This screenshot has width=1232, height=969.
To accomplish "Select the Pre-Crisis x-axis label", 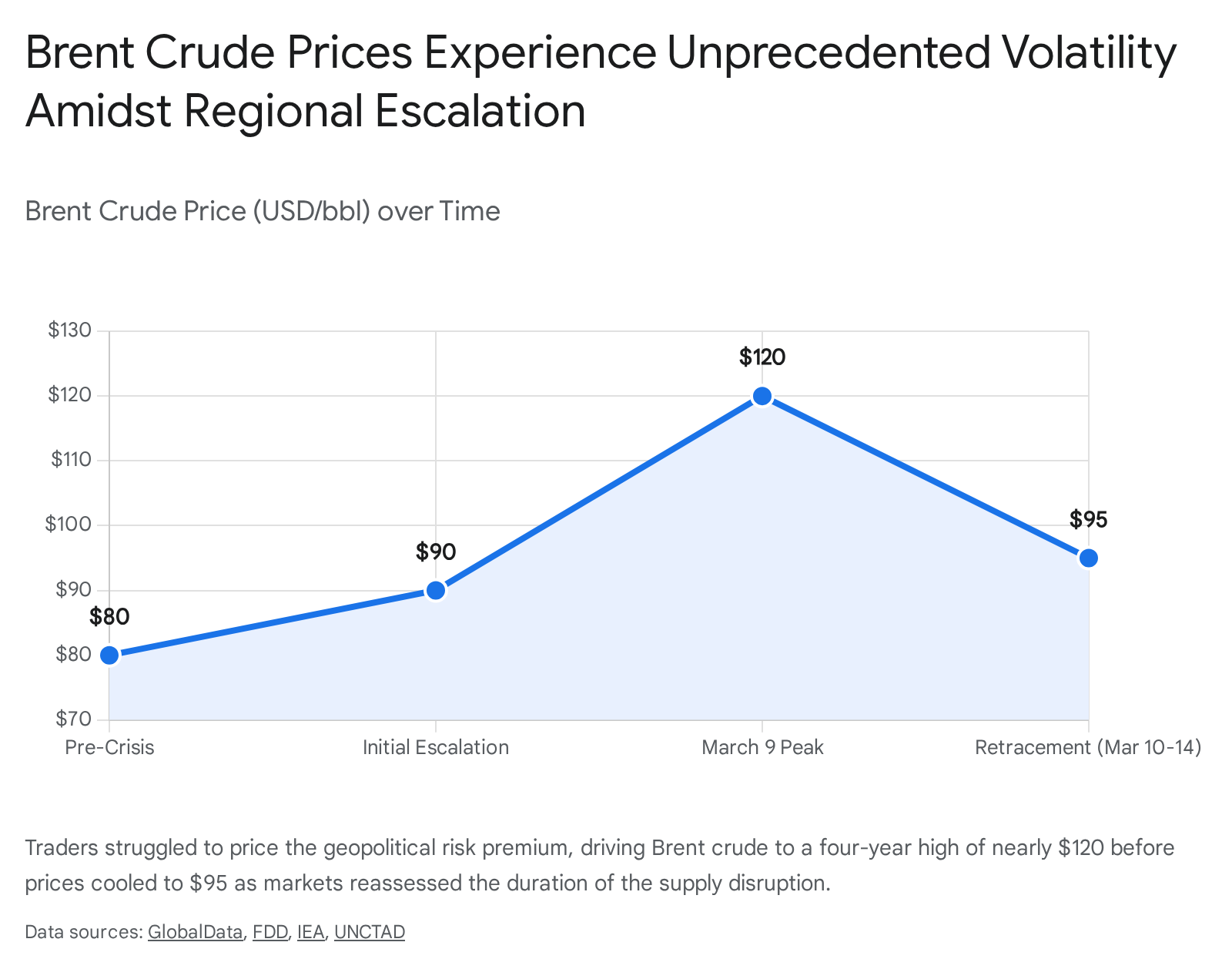I will click(x=109, y=747).
